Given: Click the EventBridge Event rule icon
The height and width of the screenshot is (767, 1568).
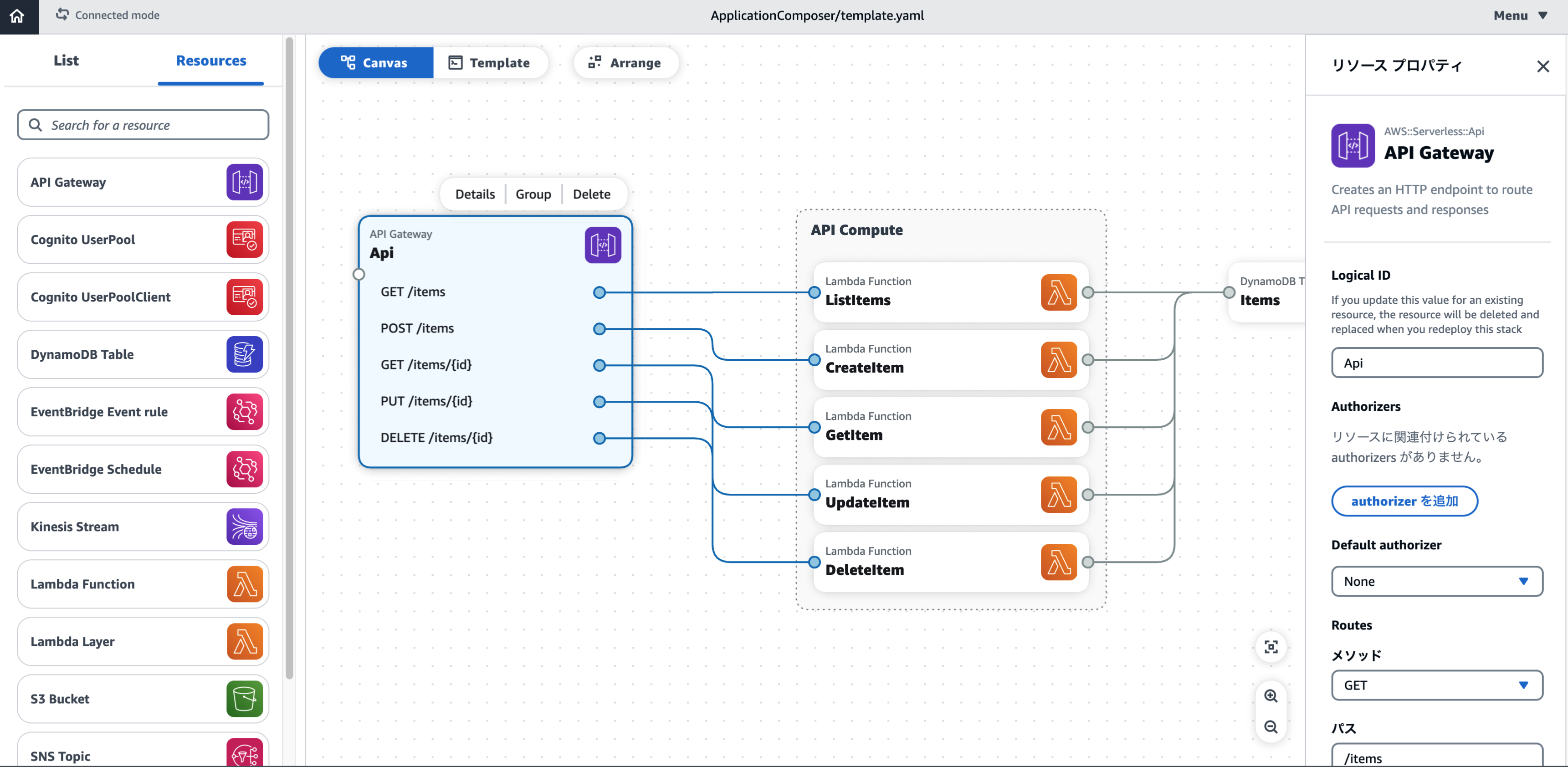Looking at the screenshot, I should (244, 411).
